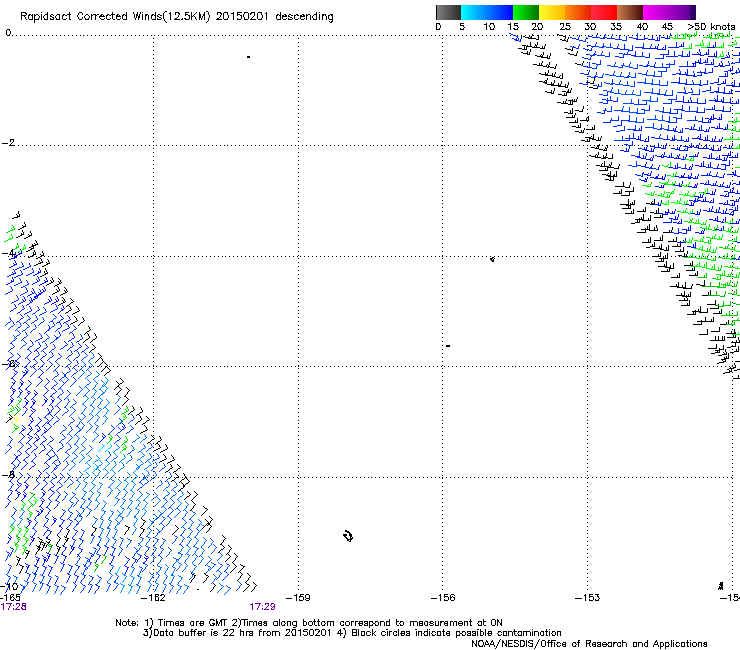Click the '-162' longitude axis label
This screenshot has height=650, width=740.
click(x=153, y=598)
